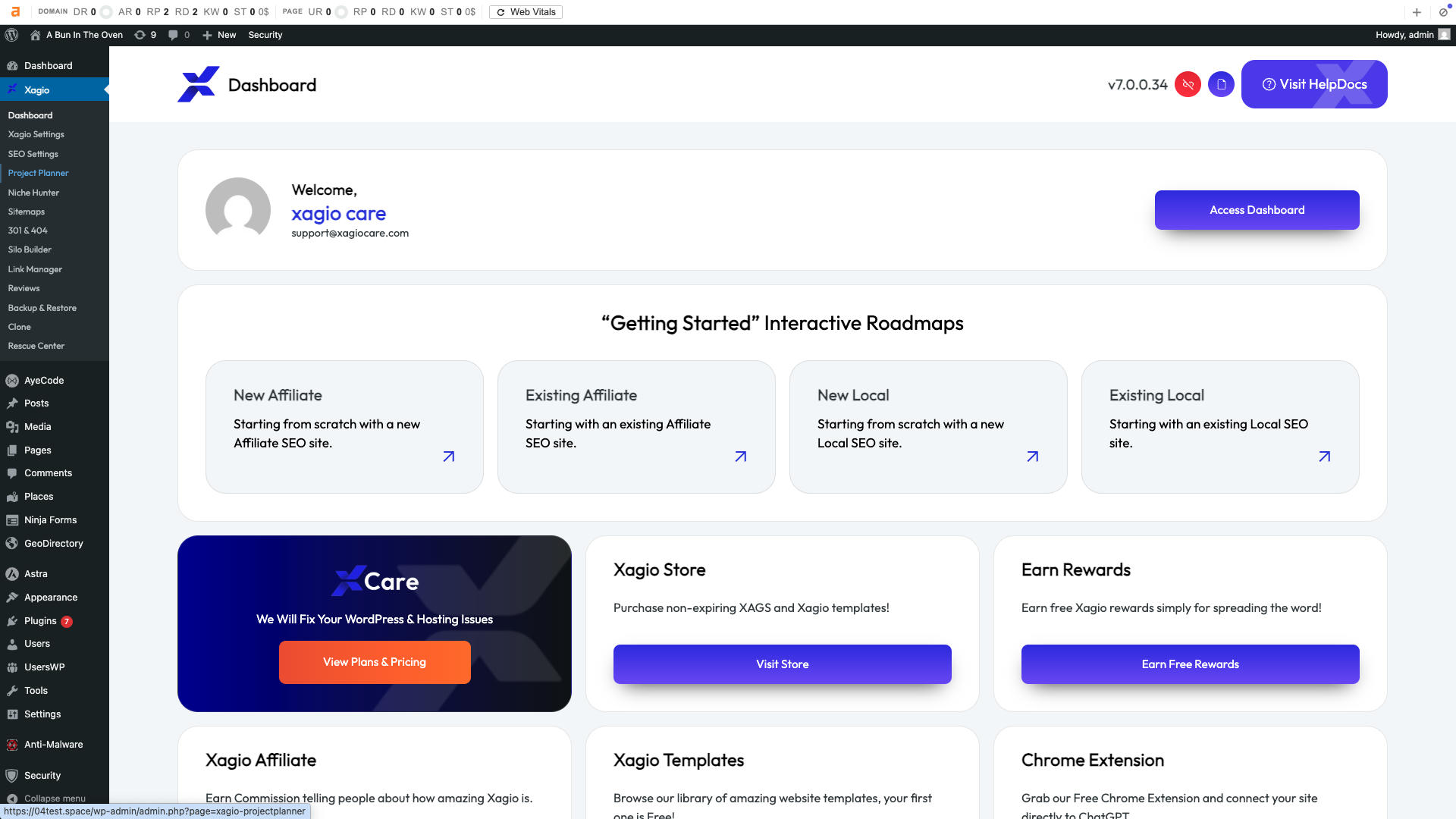Click the Earn Free Rewards button
This screenshot has height=819, width=1456.
[x=1190, y=664]
